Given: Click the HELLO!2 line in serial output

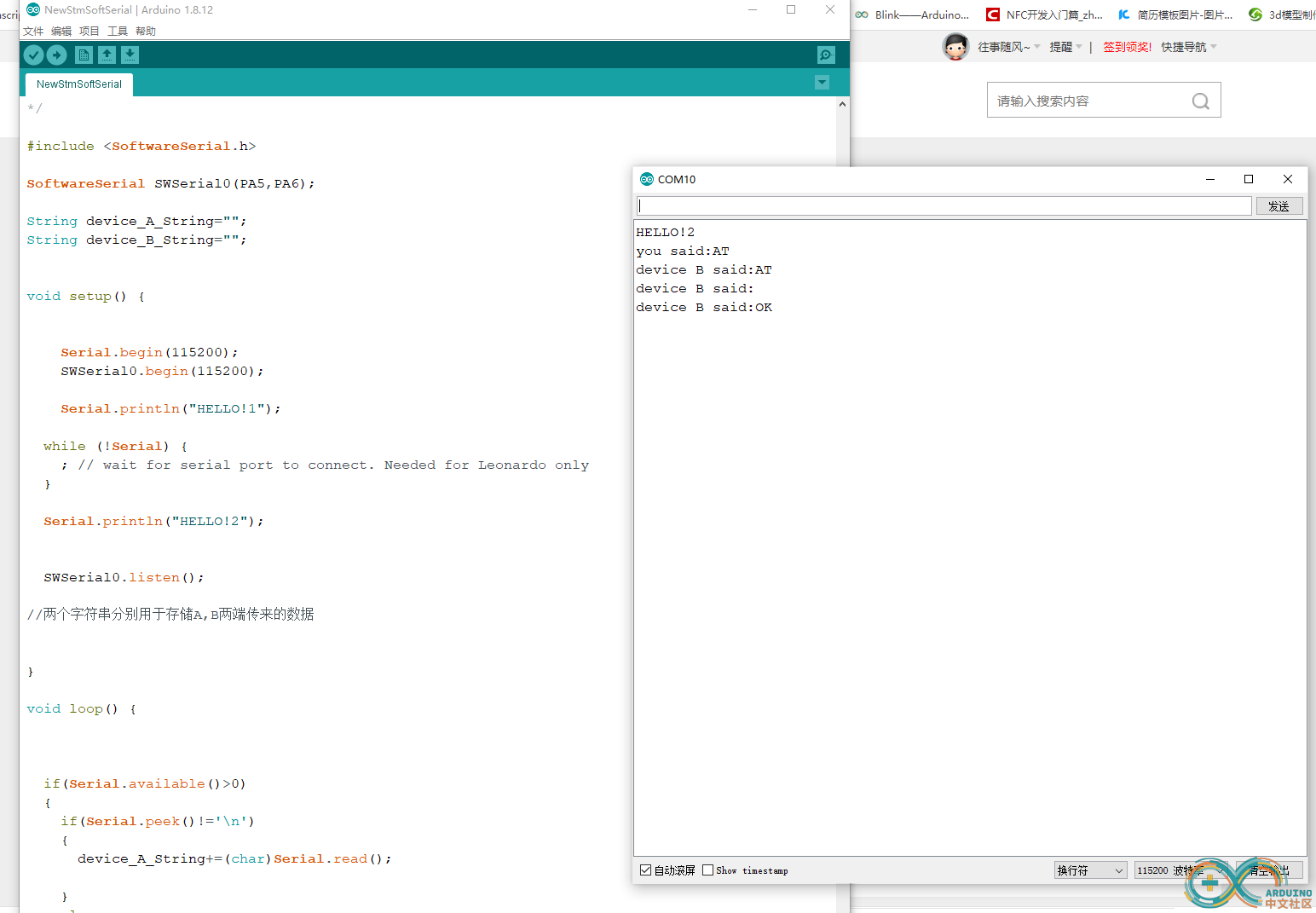Looking at the screenshot, I should 666,232.
